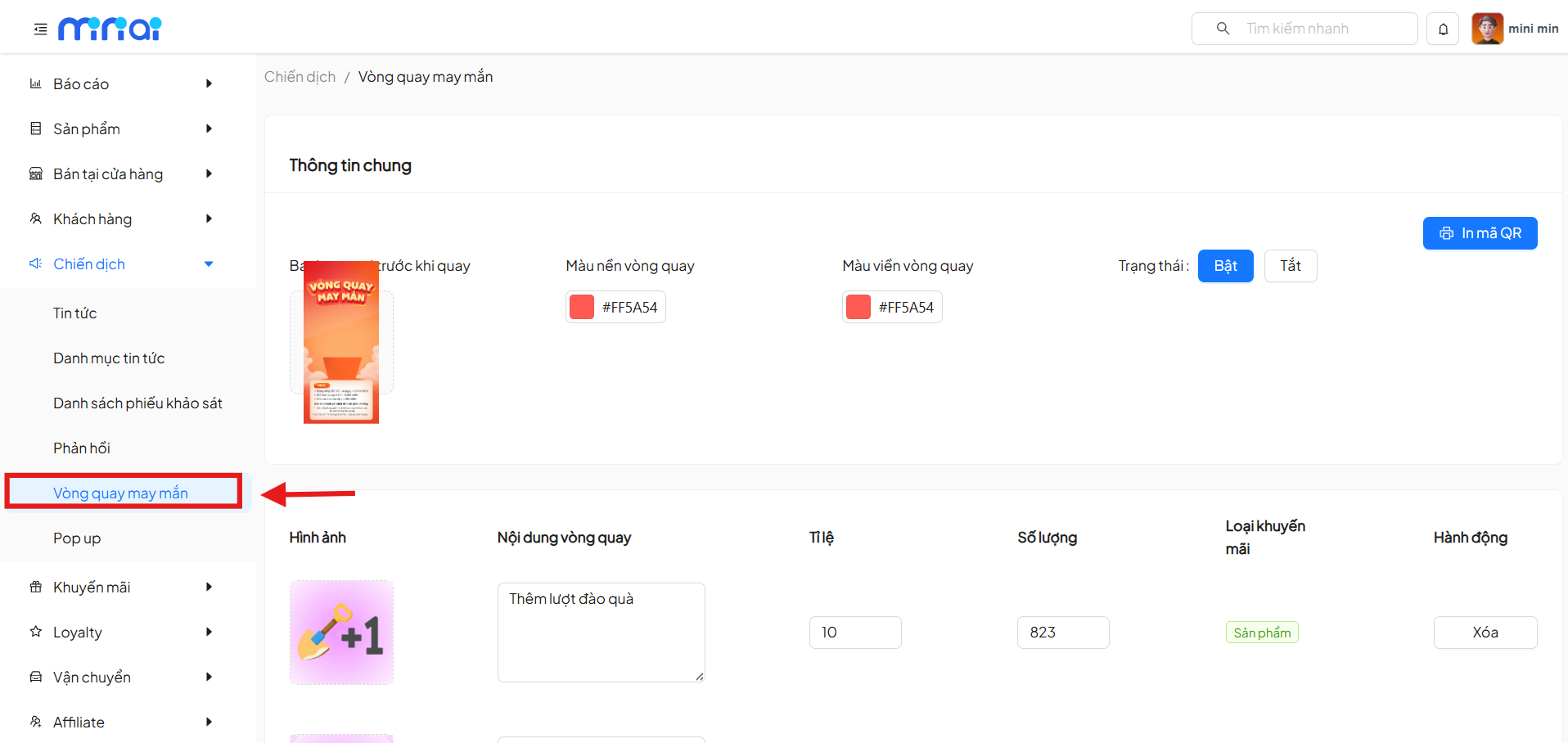
Task: Collapse the Chiến dịch menu arrow
Action: [x=209, y=263]
